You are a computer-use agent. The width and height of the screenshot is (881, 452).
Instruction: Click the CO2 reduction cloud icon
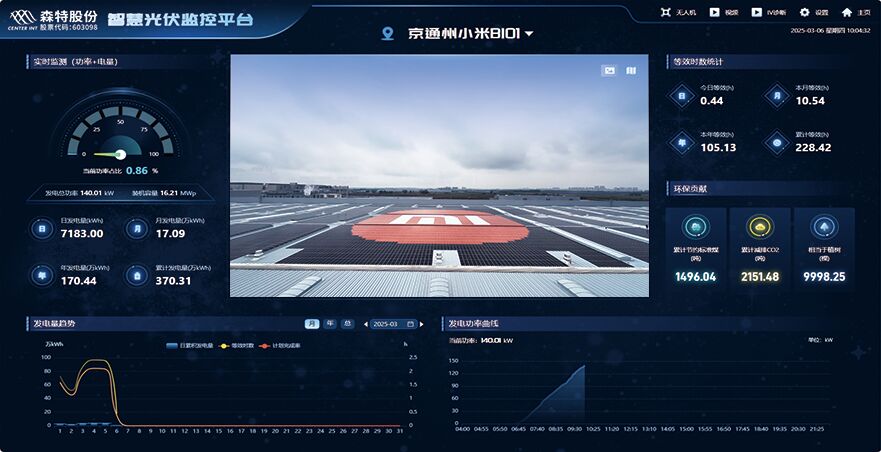coord(759,227)
